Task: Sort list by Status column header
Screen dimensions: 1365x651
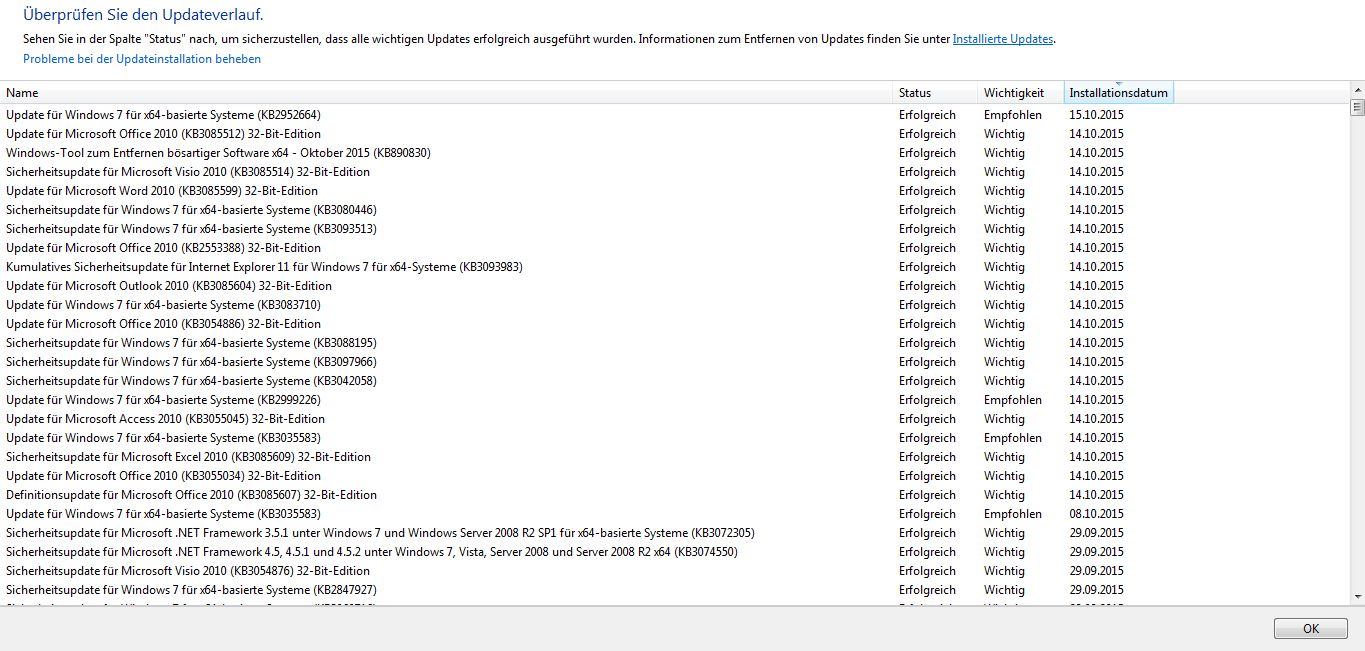Action: point(936,93)
